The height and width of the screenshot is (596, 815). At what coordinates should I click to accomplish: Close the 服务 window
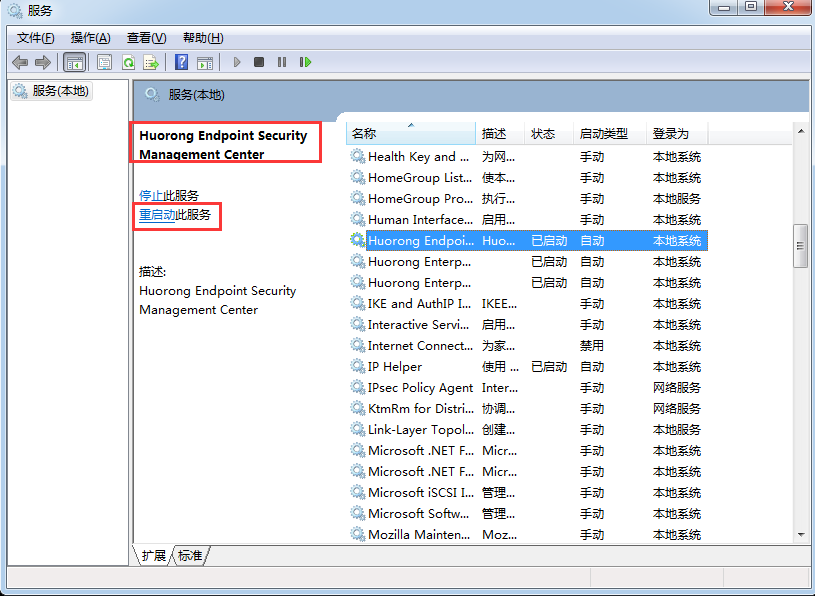(x=789, y=7)
